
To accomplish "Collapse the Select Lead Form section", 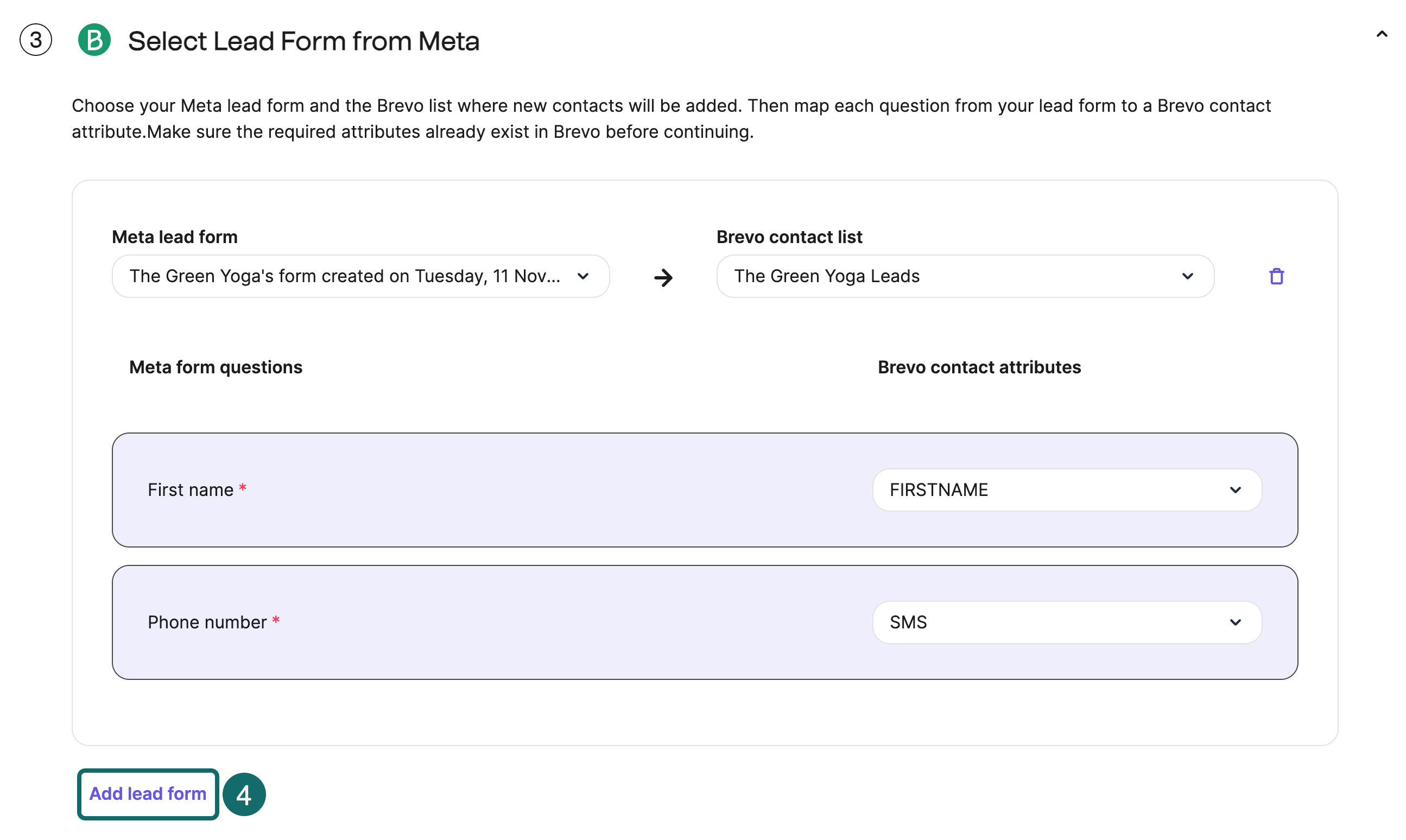I will [1382, 34].
